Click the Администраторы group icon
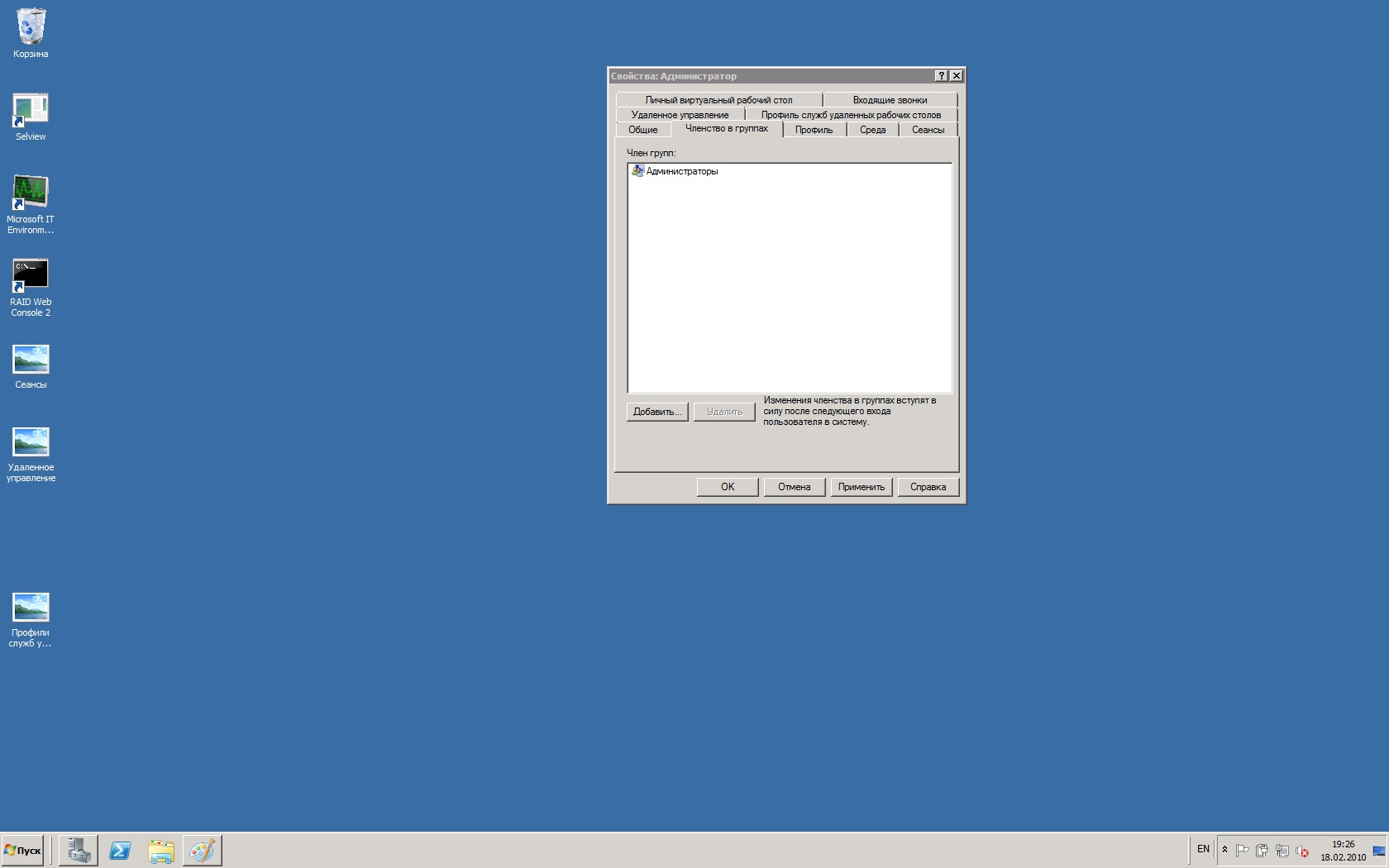Screen dimensions: 1389x868 coord(637,170)
